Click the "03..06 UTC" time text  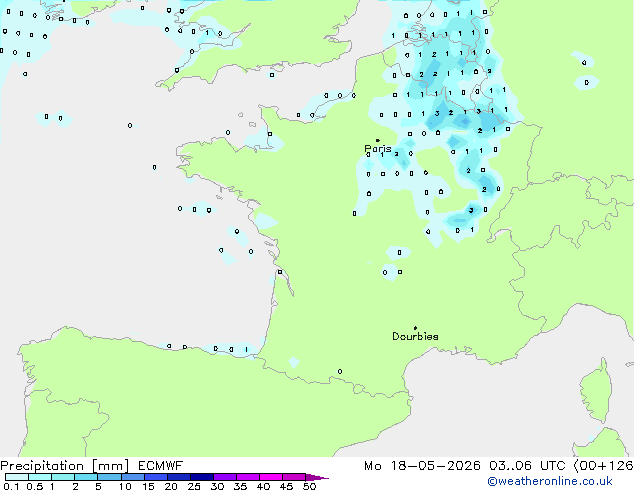pyautogui.click(x=527, y=466)
